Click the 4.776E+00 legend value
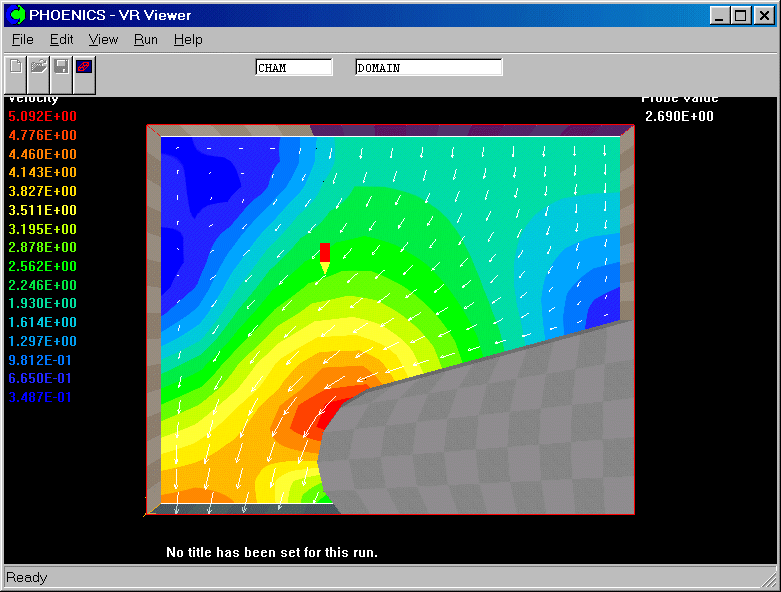781x592 pixels. tap(42, 135)
